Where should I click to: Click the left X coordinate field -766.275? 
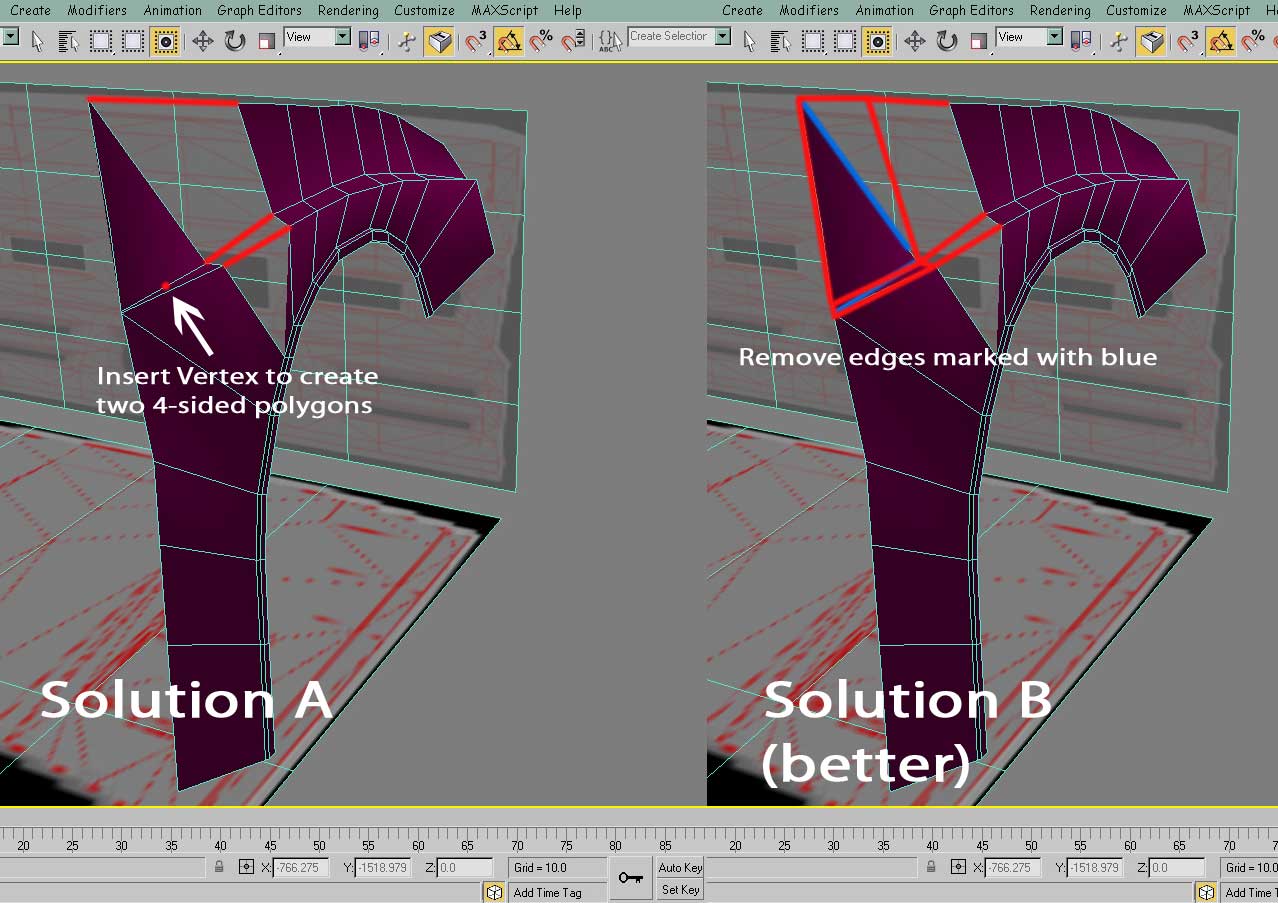pos(300,868)
